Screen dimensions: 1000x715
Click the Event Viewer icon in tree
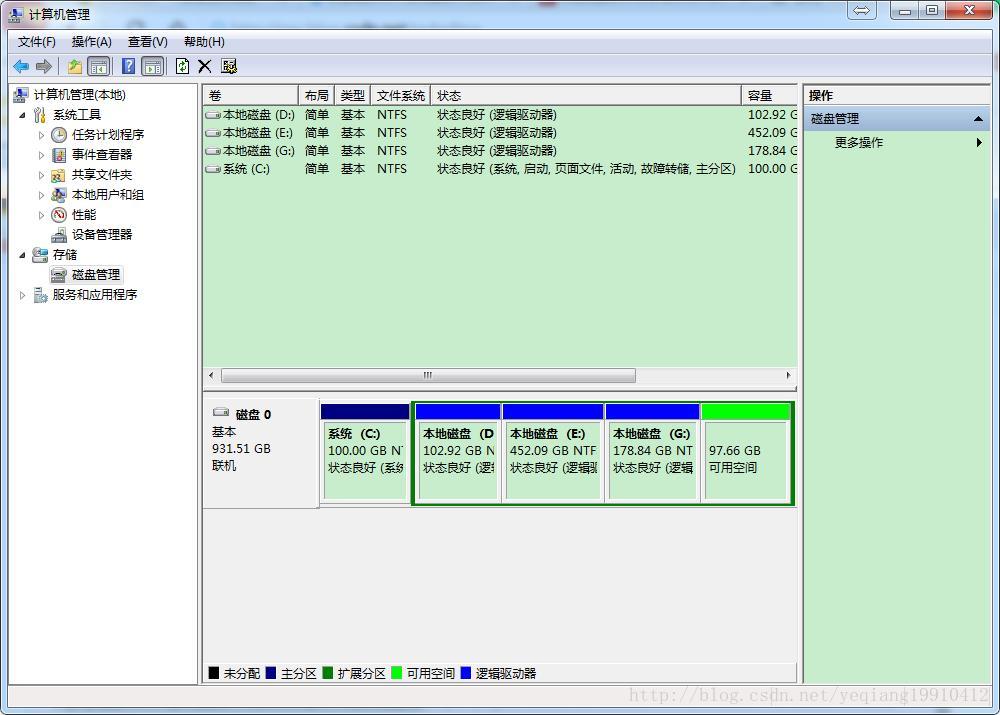coord(59,155)
